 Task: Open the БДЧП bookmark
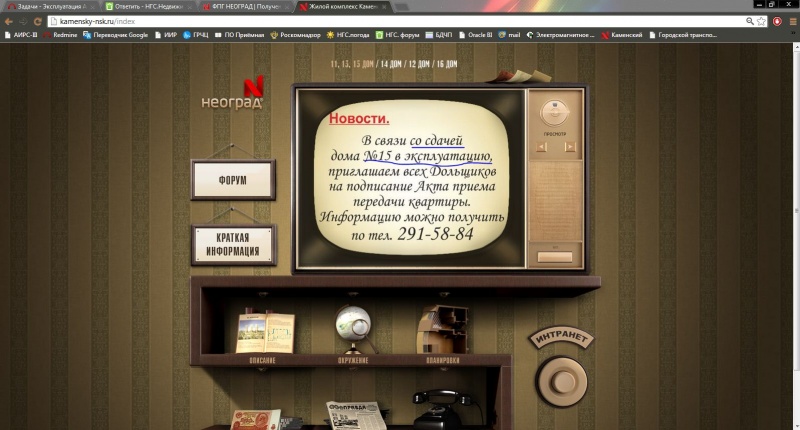(x=439, y=35)
